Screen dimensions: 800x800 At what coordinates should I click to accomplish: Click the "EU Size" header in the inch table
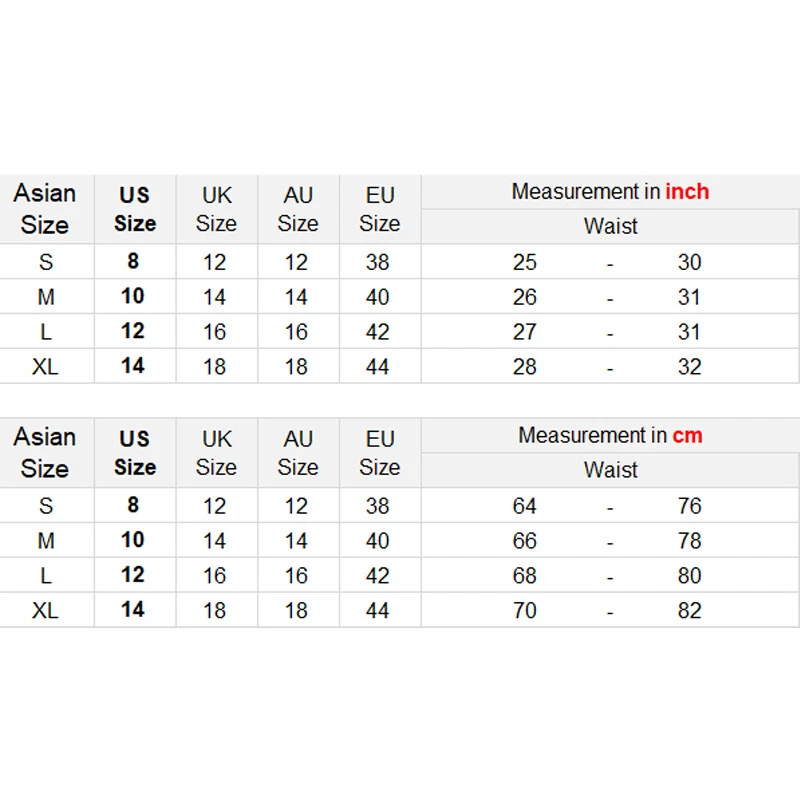point(380,209)
